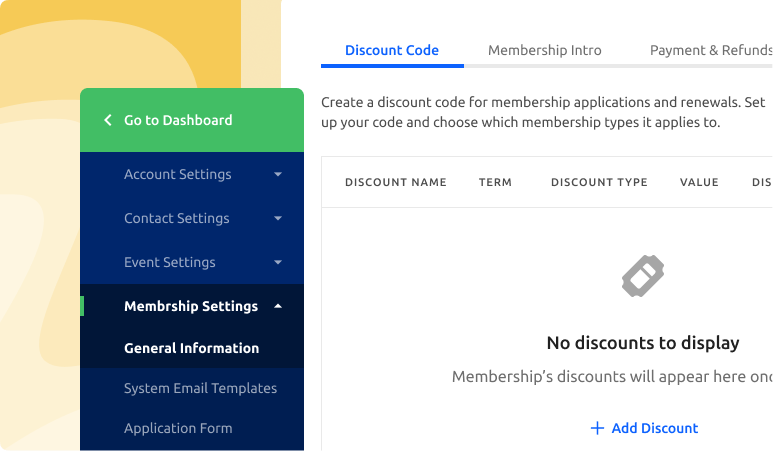Switch to the Membership Intro tab
Viewport: 773px width, 451px height.
[544, 50]
